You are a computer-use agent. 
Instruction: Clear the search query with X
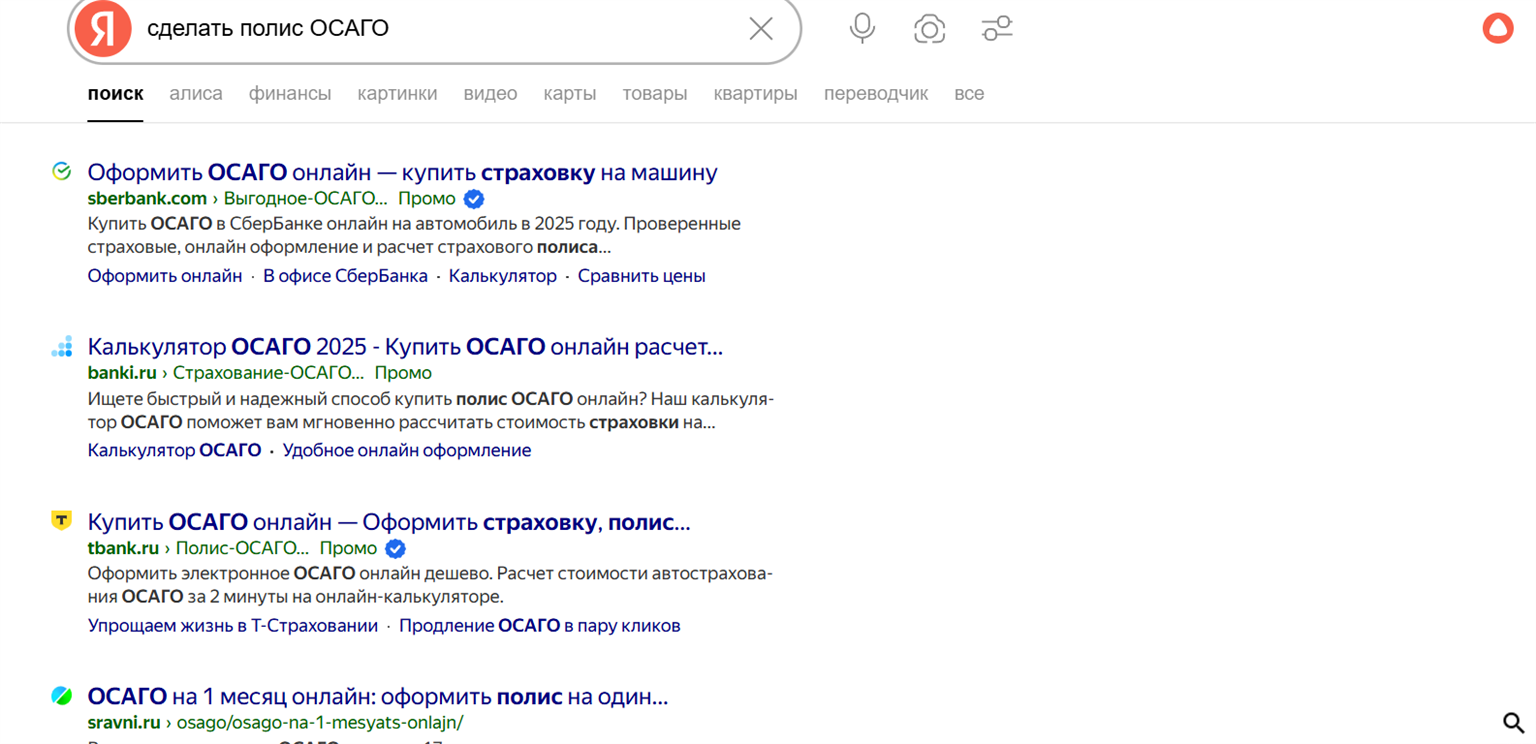tap(761, 29)
